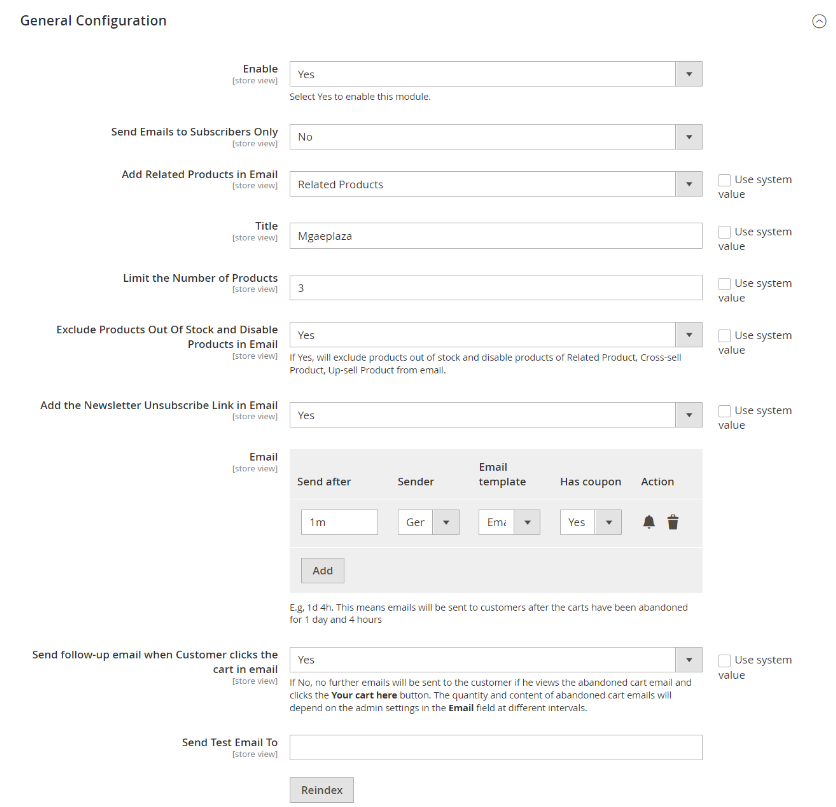
Task: Toggle 'Use system value' for Exclude Products Out Of Stock
Action: coord(725,336)
